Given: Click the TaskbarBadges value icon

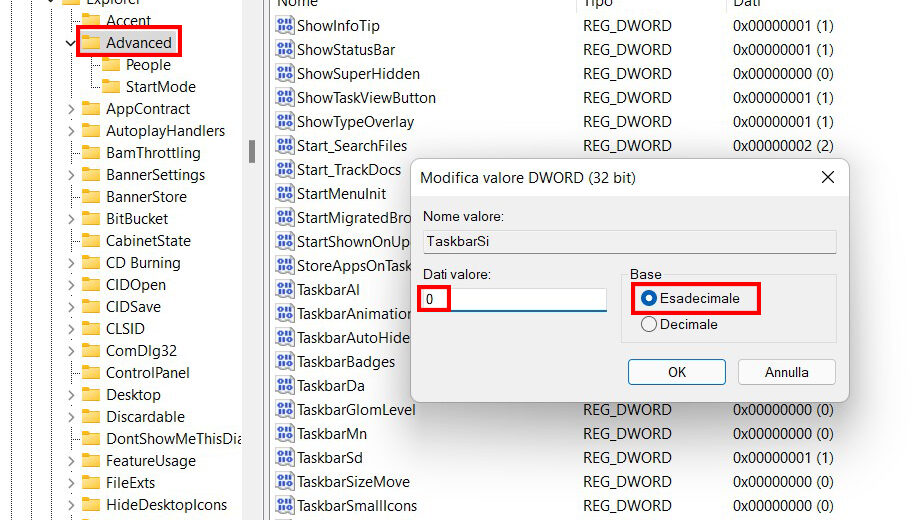Looking at the screenshot, I should pyautogui.click(x=285, y=361).
